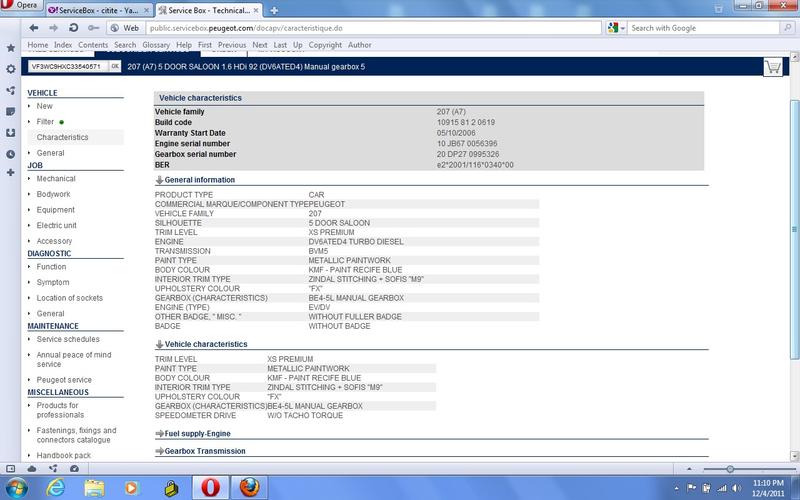
Task: Collapse the General information section
Action: 159,180
